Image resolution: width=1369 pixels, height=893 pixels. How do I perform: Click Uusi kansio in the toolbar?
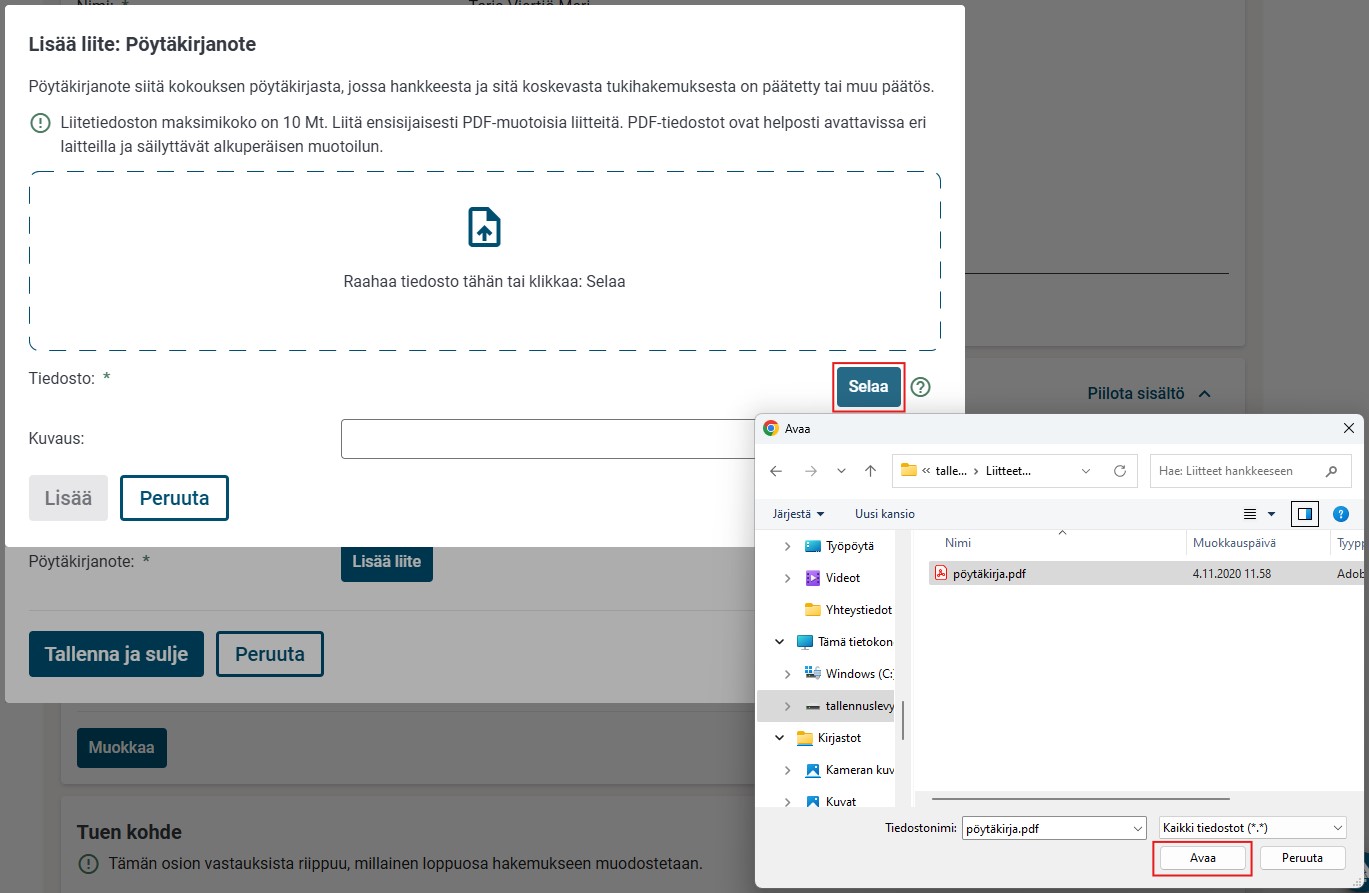[x=884, y=514]
